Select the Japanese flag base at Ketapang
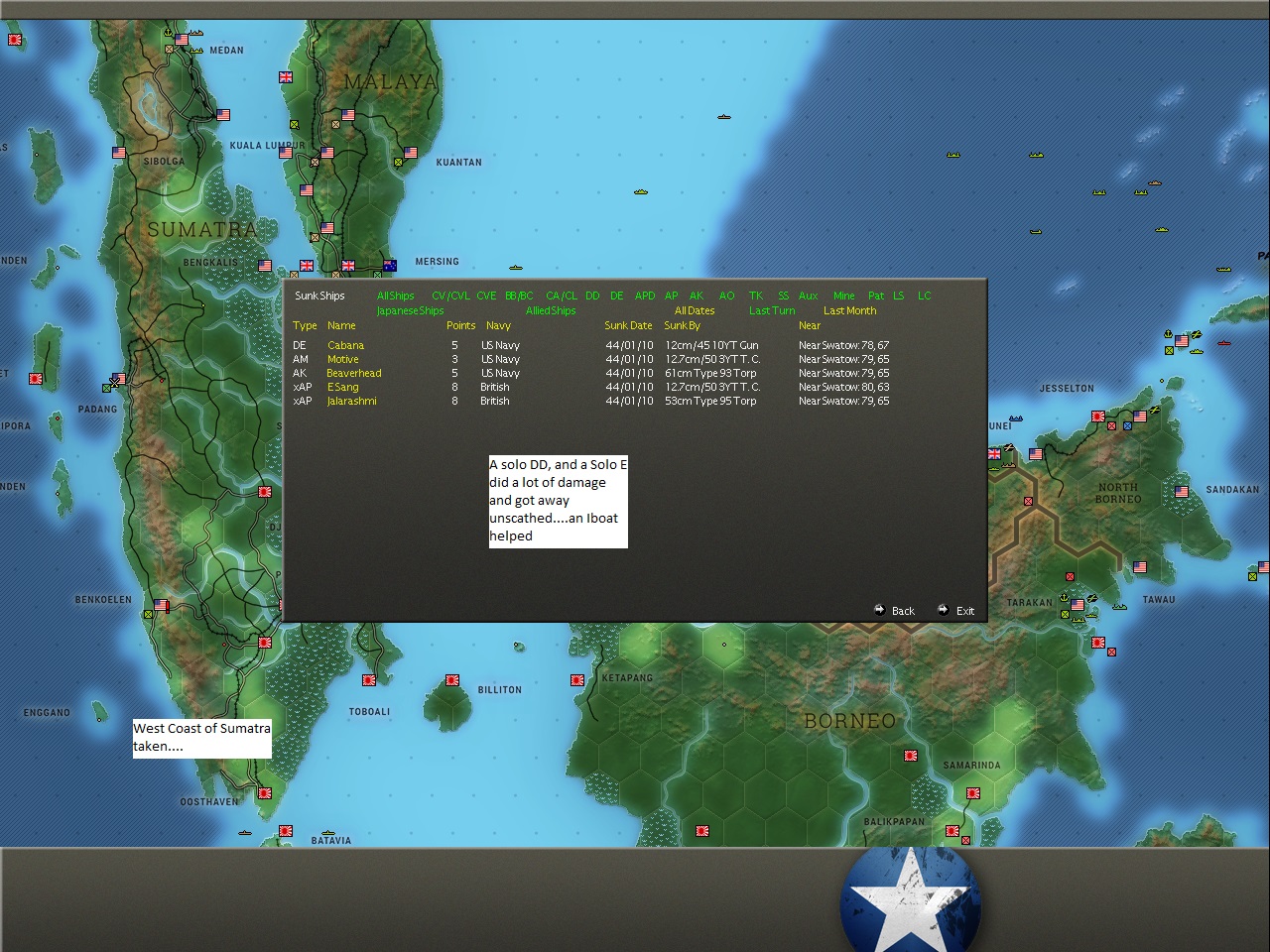Image resolution: width=1270 pixels, height=952 pixels. (x=577, y=680)
